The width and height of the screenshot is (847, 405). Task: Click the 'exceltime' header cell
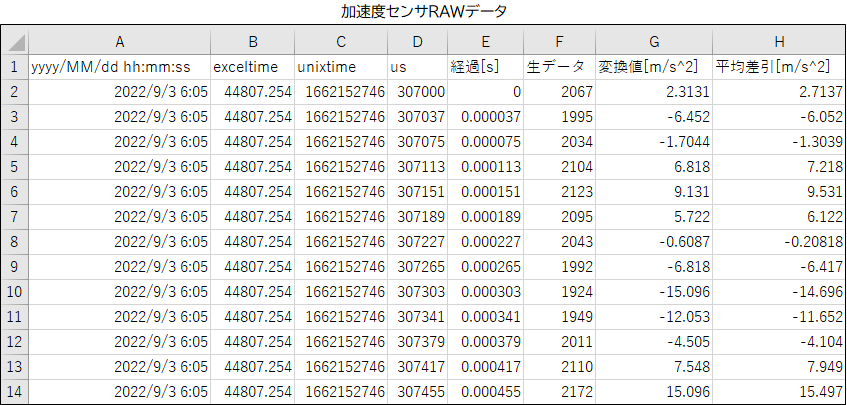point(253,66)
